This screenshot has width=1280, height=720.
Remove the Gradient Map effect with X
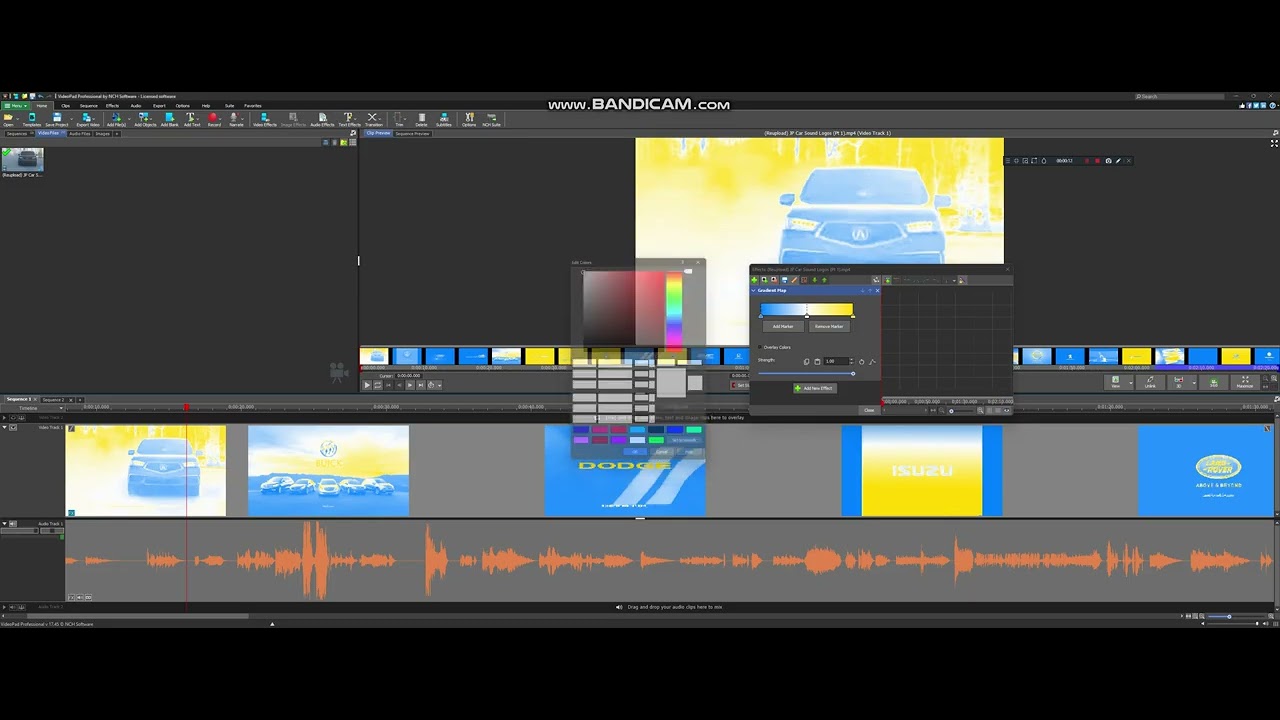click(877, 290)
